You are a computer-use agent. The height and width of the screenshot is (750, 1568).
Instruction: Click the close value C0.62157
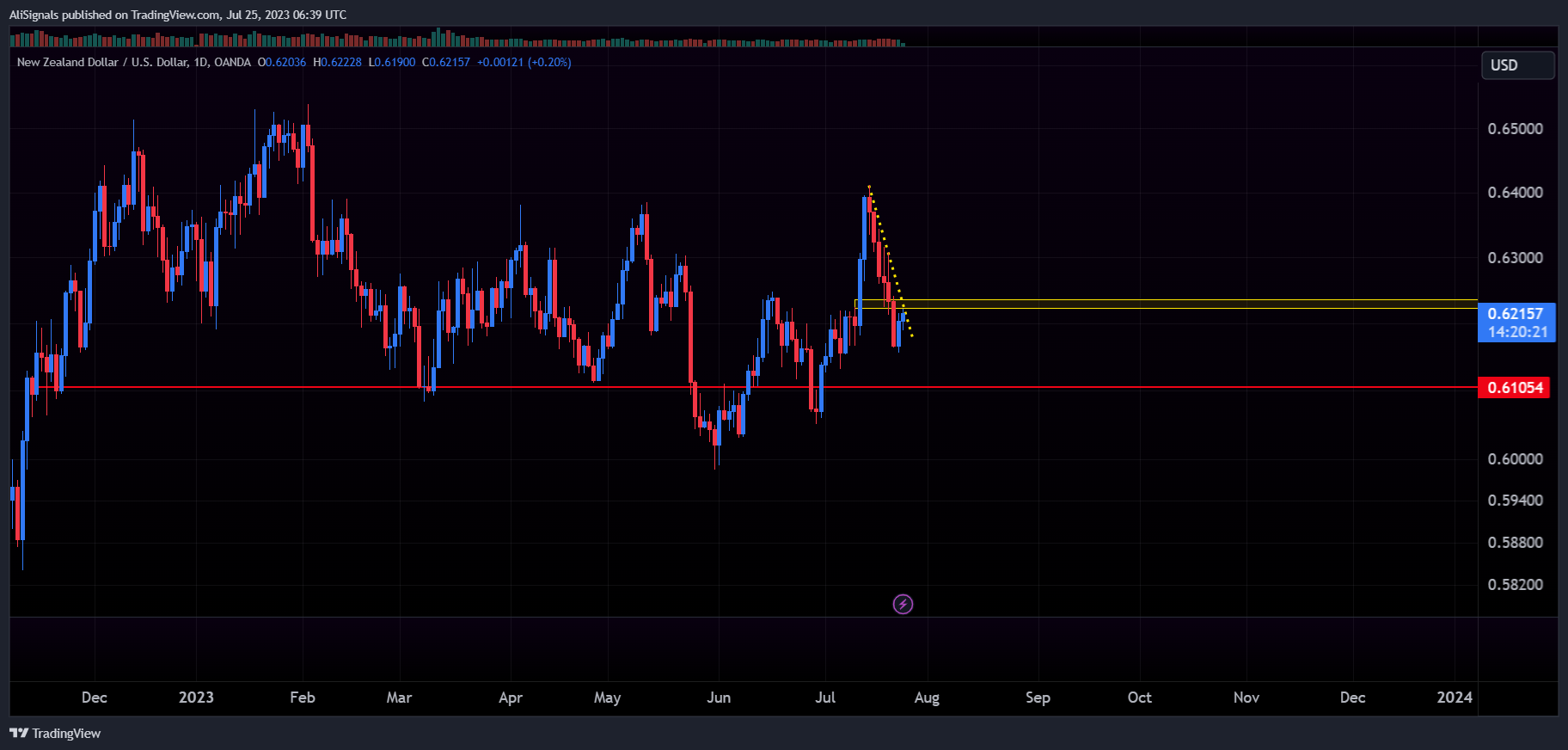[x=446, y=62]
